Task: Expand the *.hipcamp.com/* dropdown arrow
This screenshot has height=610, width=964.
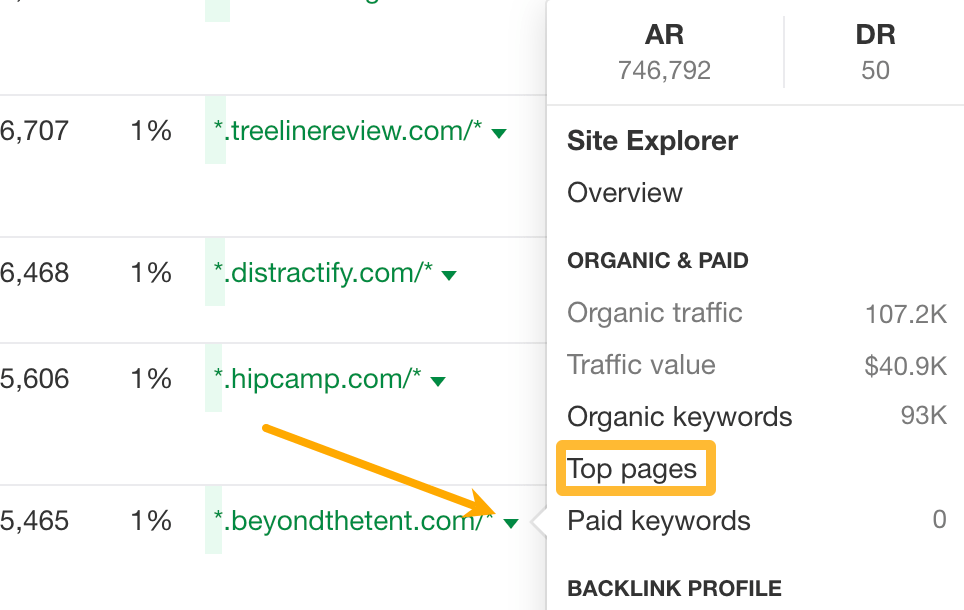Action: [438, 379]
